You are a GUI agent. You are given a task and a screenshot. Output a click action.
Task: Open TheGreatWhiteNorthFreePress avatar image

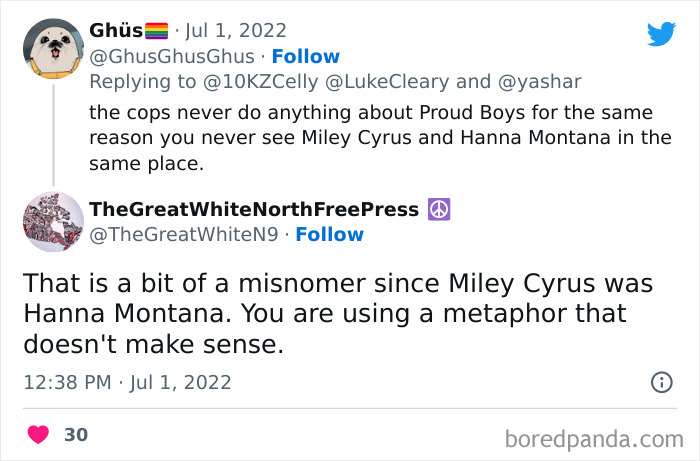[53, 222]
